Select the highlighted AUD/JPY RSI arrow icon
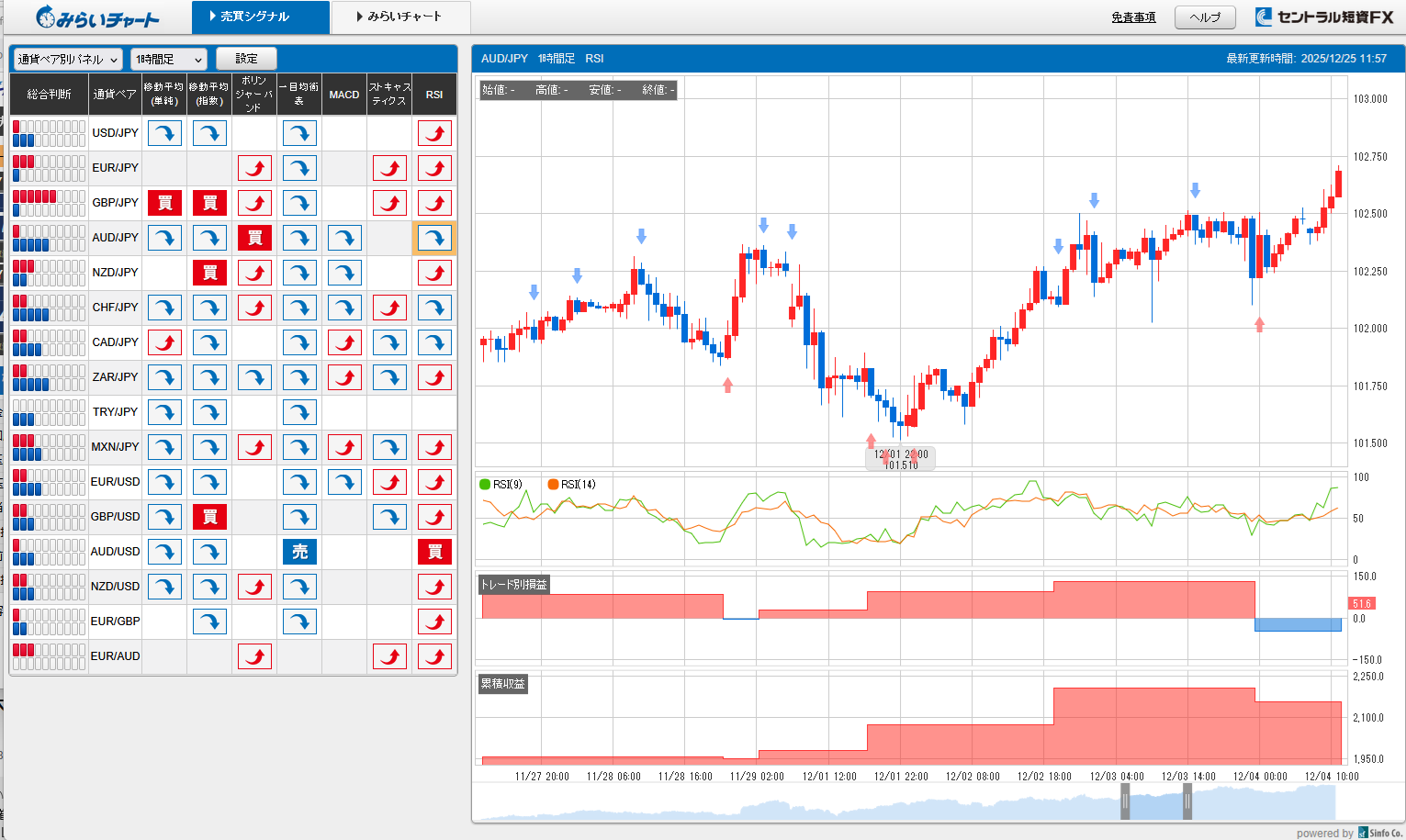 434,238
